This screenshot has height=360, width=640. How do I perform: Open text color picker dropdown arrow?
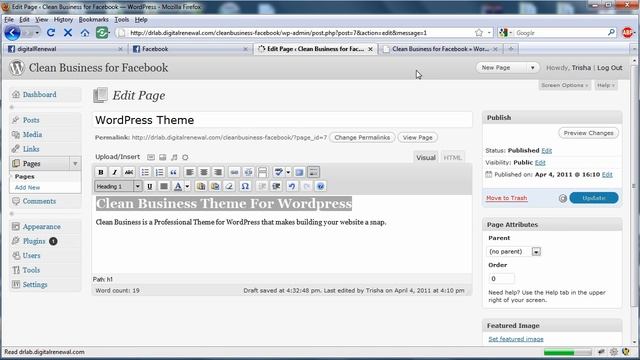tap(187, 187)
